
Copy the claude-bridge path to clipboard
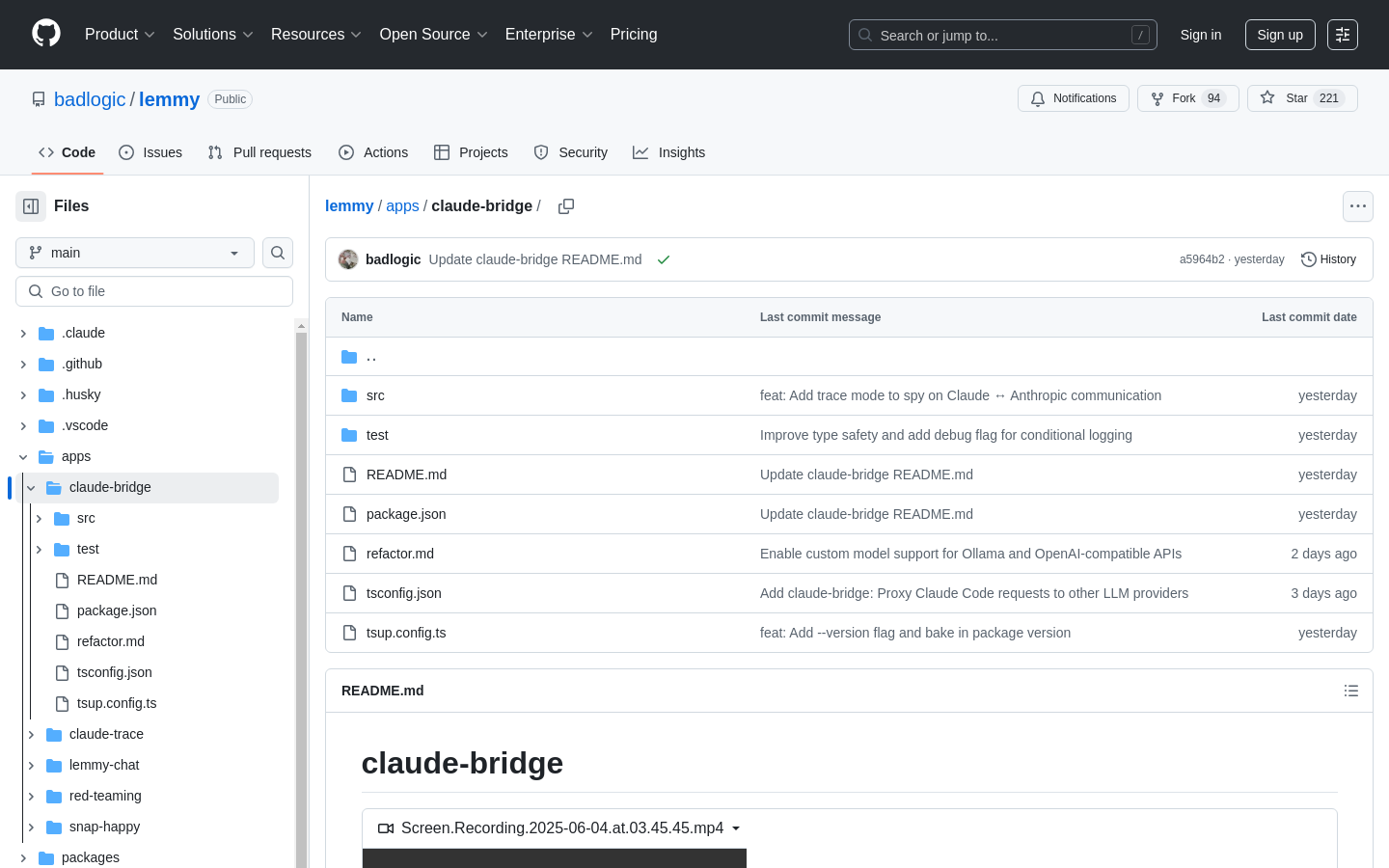click(x=566, y=206)
